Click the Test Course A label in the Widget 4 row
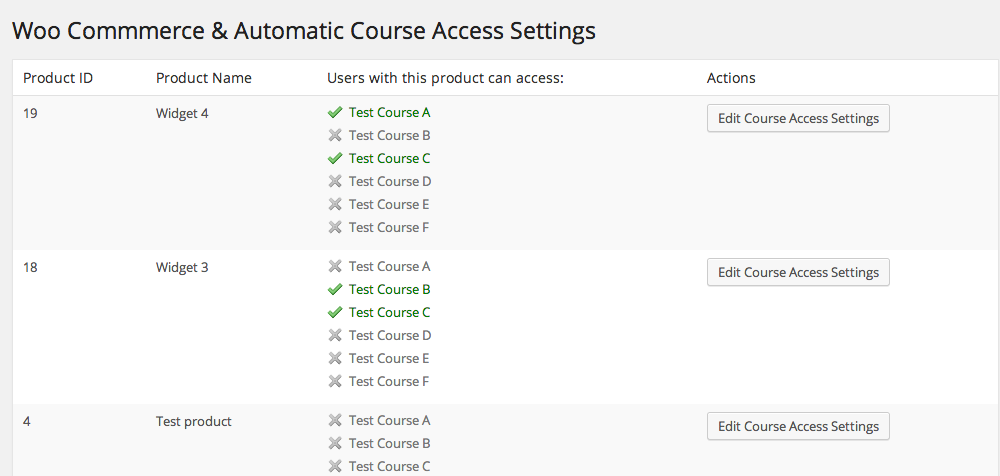This screenshot has height=476, width=1000. pyautogui.click(x=390, y=112)
